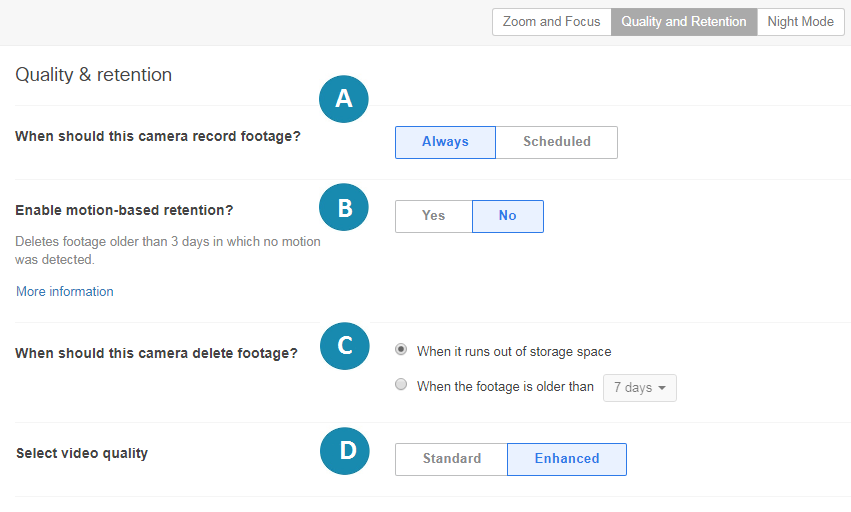Go to the Night Mode tab
The image size is (851, 512).
[x=800, y=22]
